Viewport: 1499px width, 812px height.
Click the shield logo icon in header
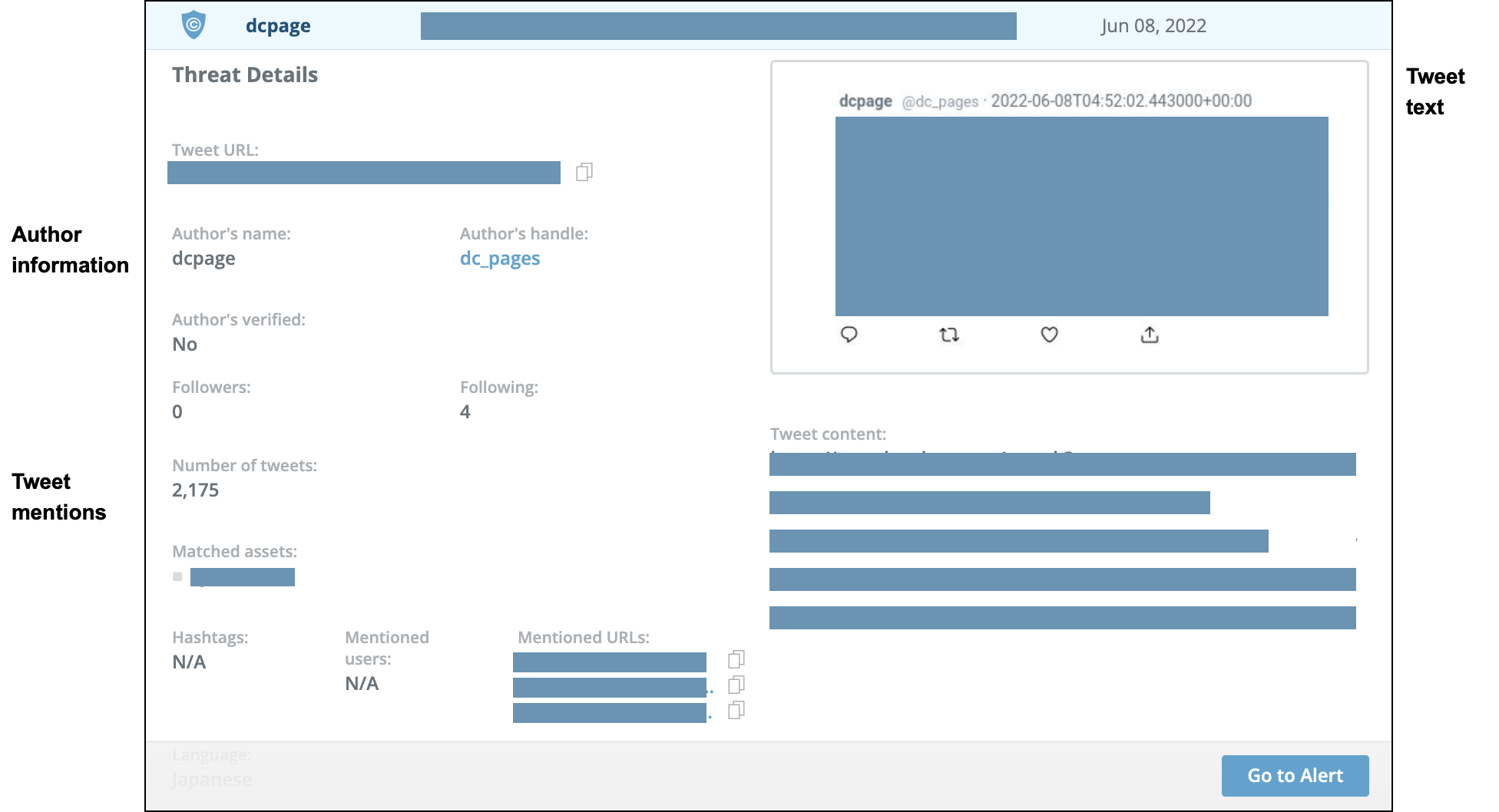tap(194, 25)
